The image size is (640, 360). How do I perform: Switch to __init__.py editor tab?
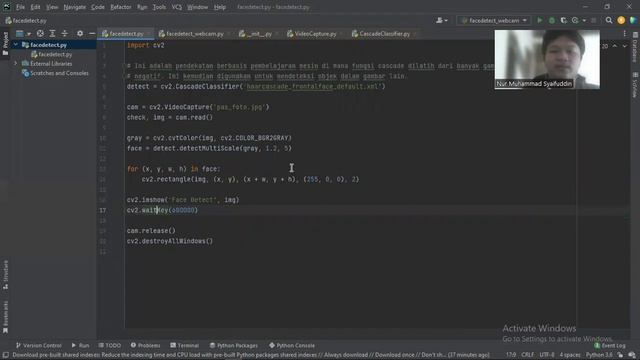[259, 34]
